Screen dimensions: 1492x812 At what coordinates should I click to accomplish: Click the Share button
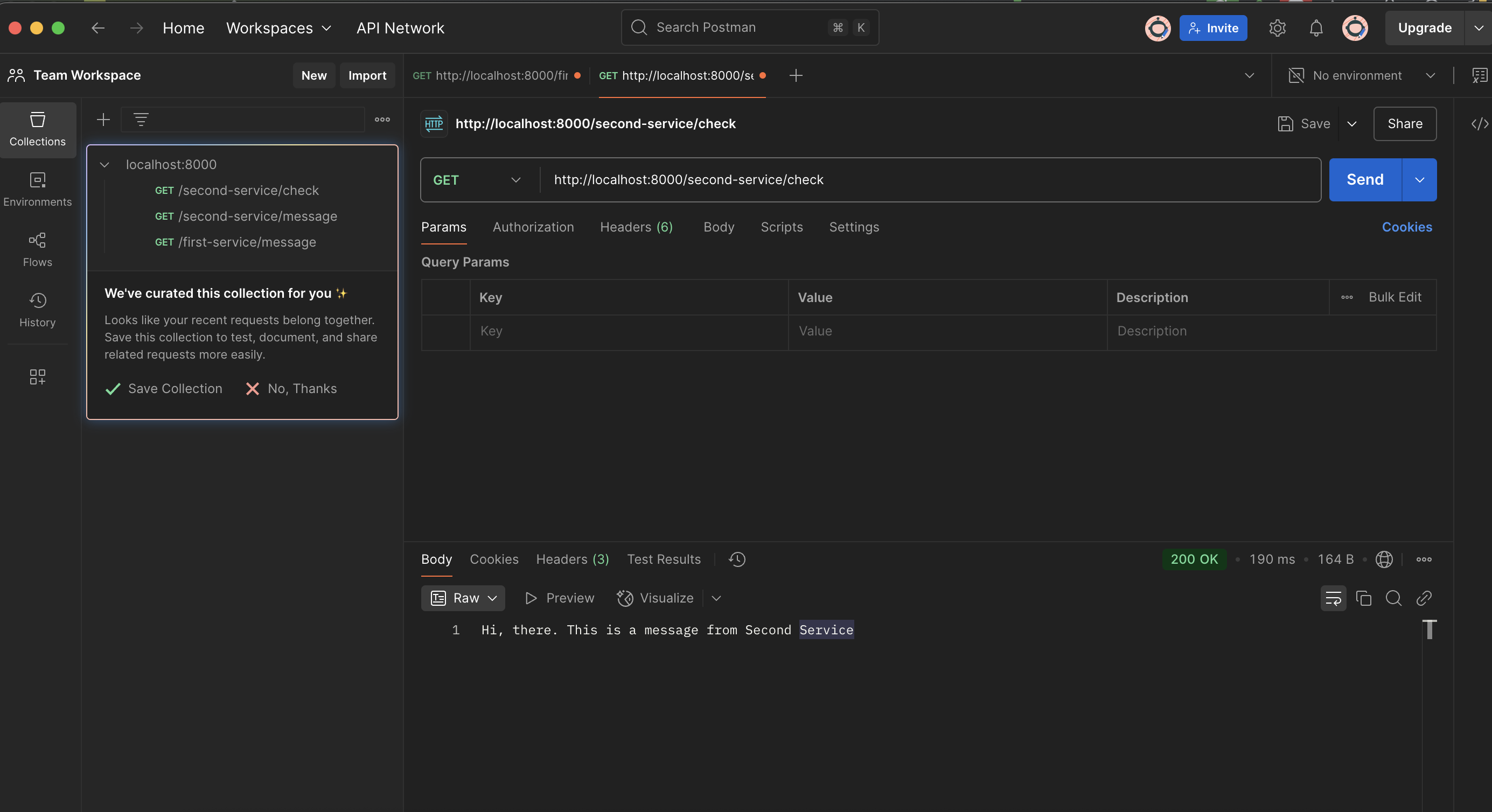coord(1405,124)
